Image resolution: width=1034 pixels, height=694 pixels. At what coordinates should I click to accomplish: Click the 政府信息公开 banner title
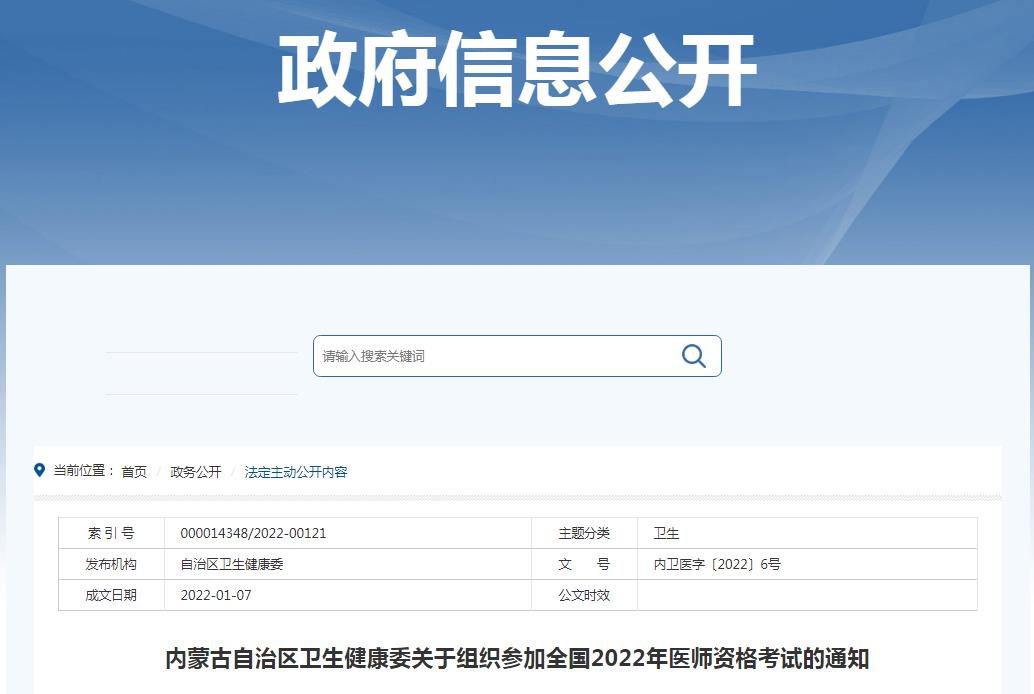[517, 71]
